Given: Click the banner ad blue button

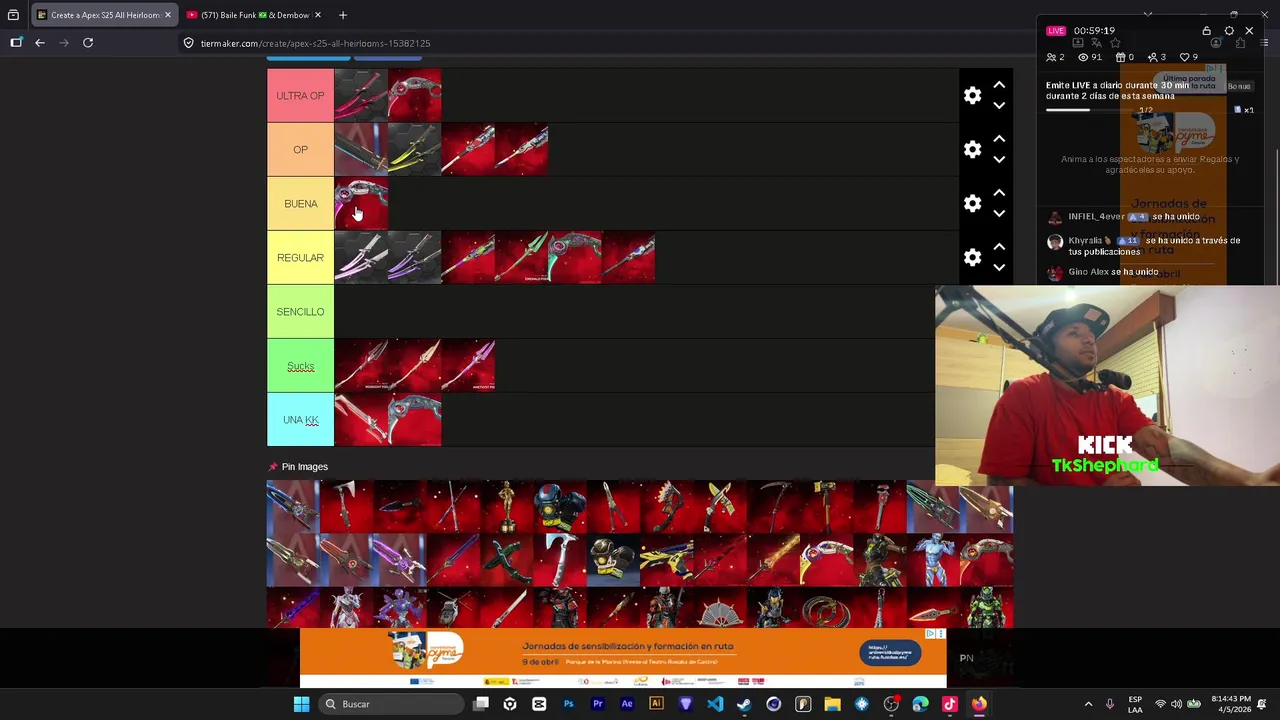Looking at the screenshot, I should 890,653.
